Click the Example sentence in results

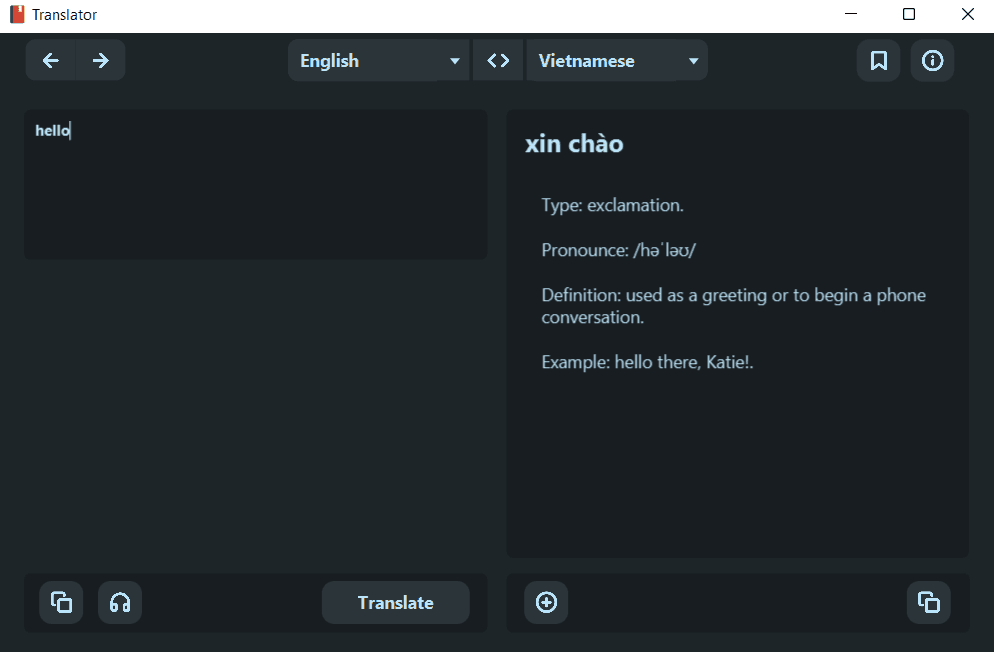[x=646, y=361]
